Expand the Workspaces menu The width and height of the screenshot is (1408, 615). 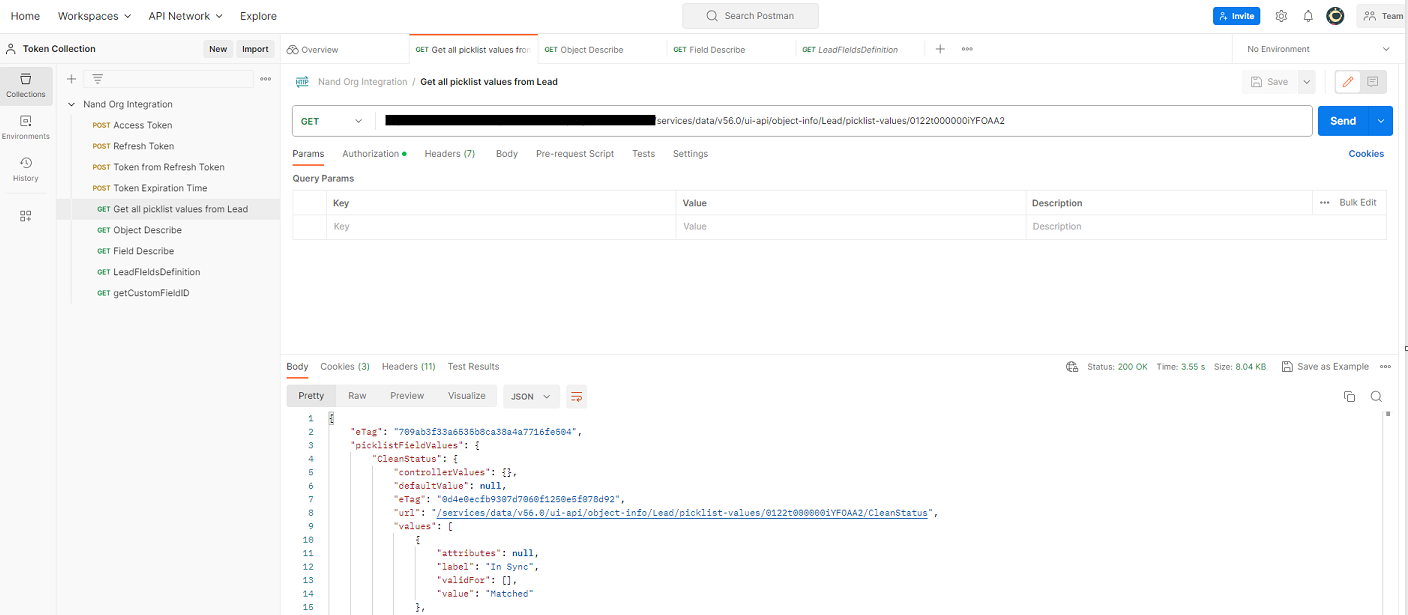[x=94, y=16]
